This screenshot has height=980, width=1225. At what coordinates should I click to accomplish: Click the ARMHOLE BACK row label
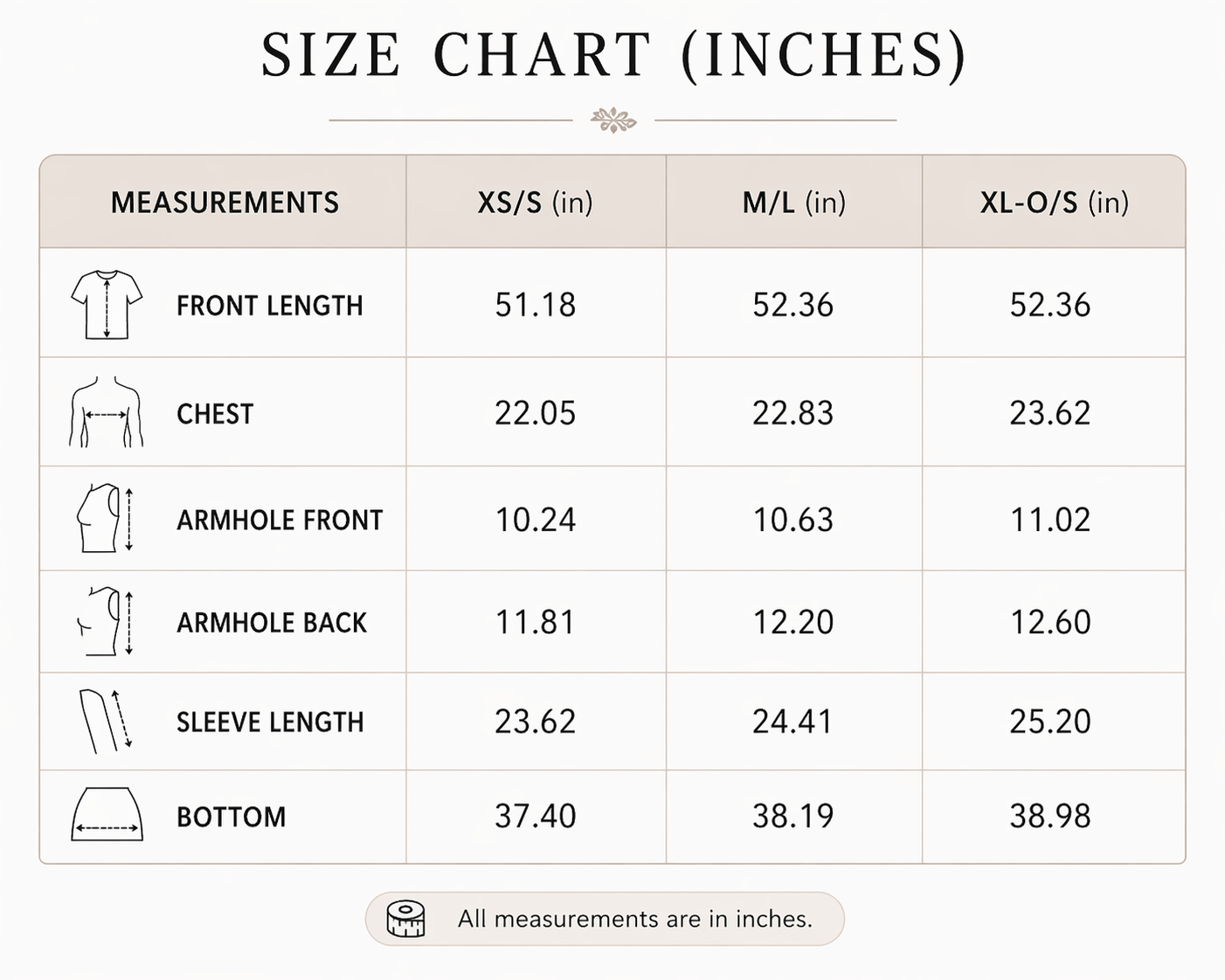[272, 623]
